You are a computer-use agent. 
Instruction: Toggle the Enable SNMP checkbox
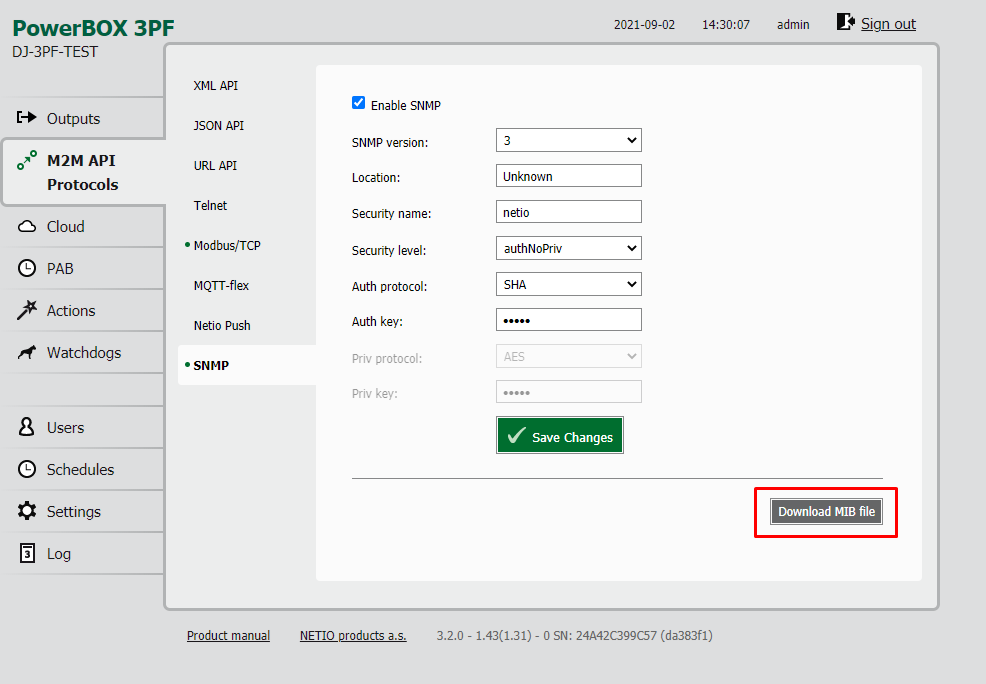click(358, 102)
